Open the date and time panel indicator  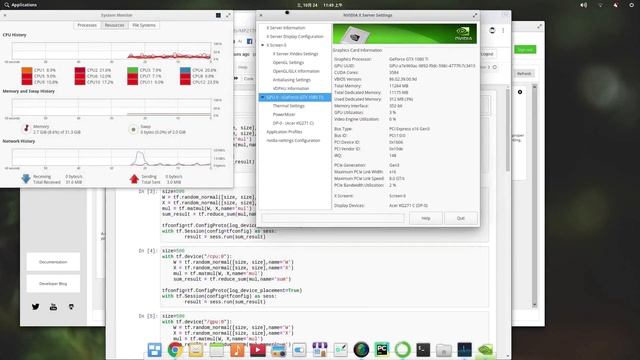click(x=320, y=5)
